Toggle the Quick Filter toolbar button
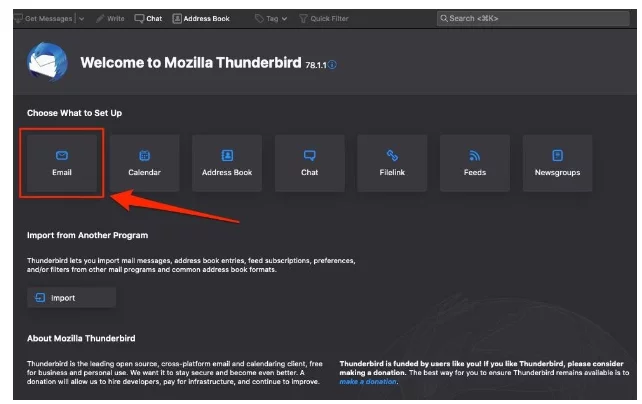 pyautogui.click(x=324, y=18)
